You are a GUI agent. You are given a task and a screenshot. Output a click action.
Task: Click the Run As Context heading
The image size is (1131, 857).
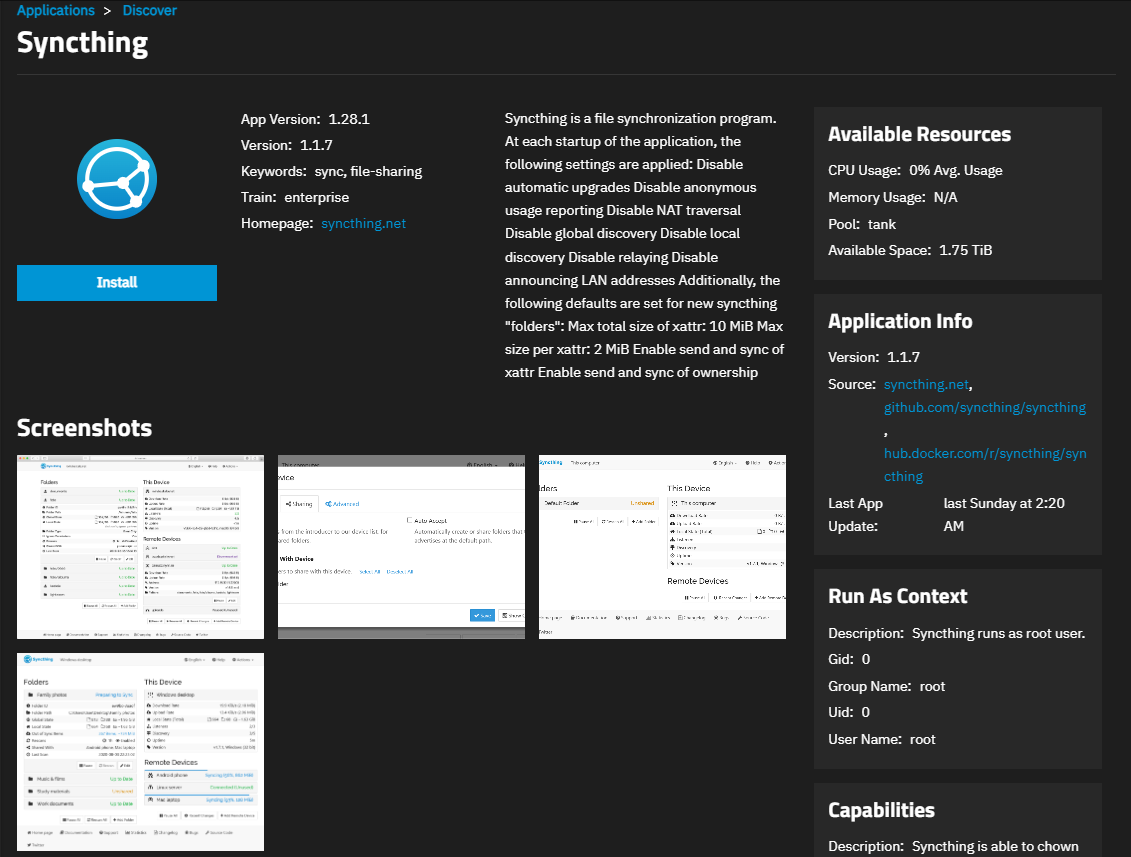pyautogui.click(x=898, y=596)
